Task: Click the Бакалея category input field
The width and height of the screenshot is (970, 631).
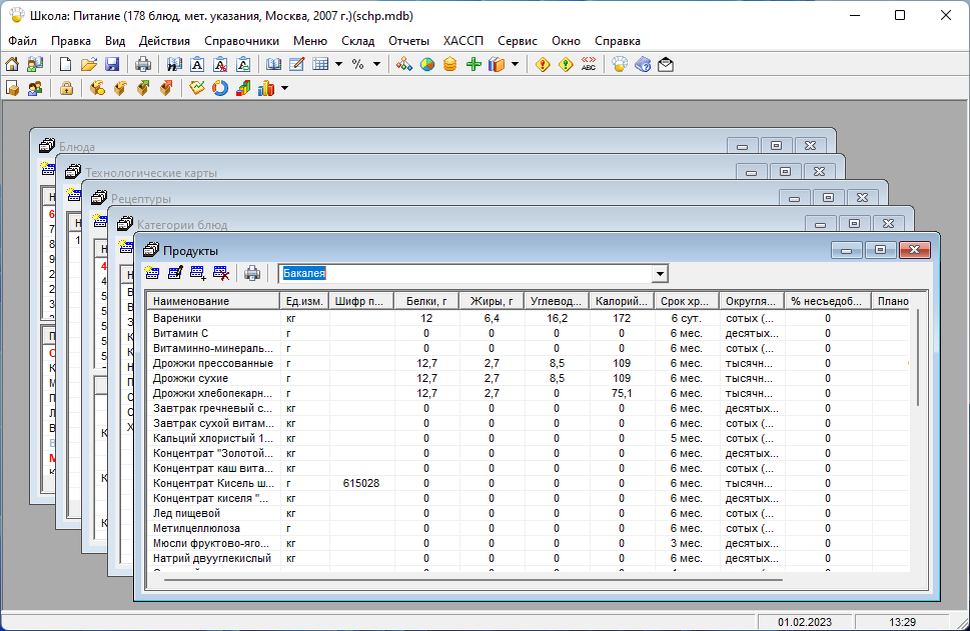Action: tap(465, 273)
